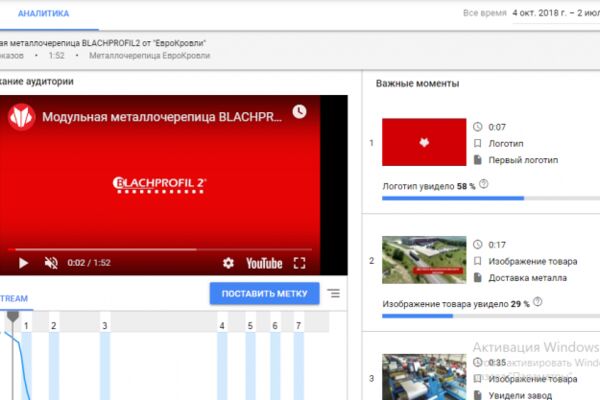Play the video in the player
This screenshot has width=600, height=400.
[x=23, y=263]
